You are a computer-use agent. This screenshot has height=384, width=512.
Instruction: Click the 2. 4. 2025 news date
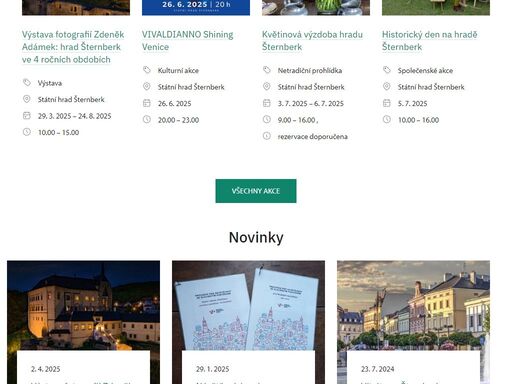[46, 369]
